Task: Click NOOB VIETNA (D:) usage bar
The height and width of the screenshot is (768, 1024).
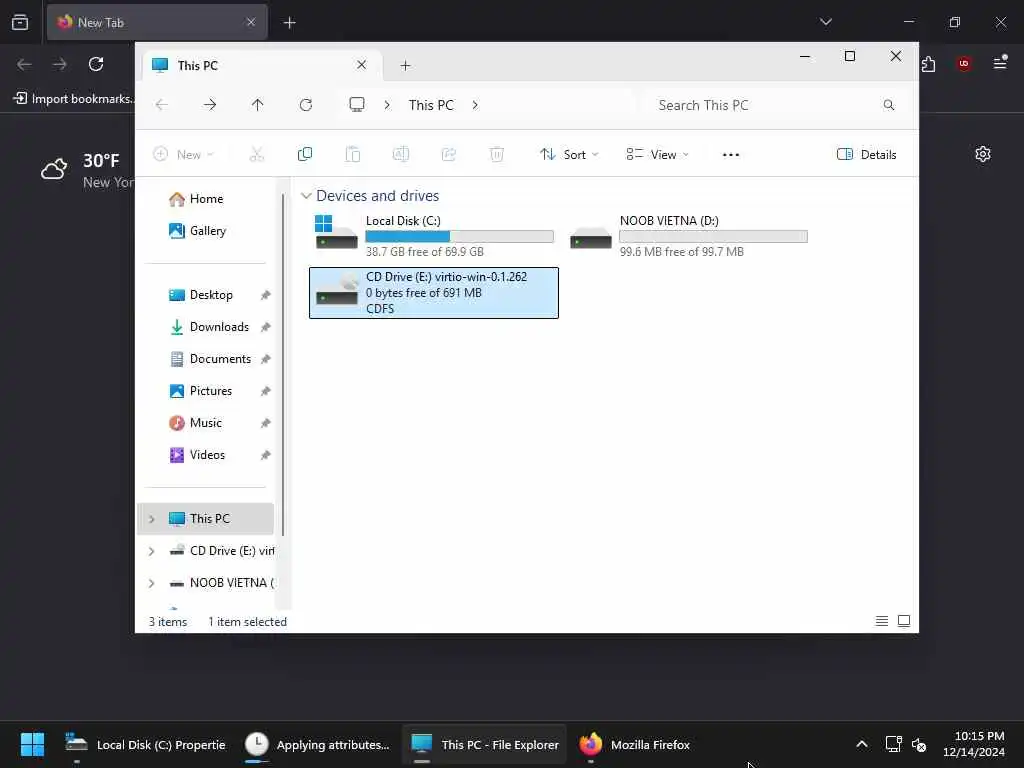Action: [713, 236]
